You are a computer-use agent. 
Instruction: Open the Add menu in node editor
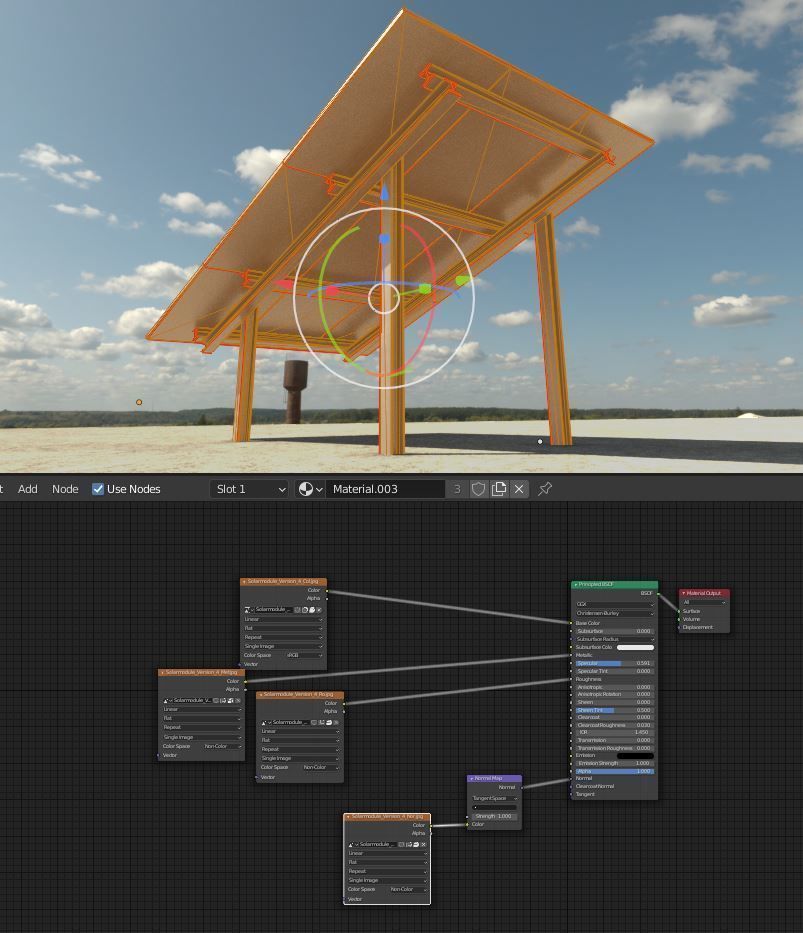tap(27, 489)
